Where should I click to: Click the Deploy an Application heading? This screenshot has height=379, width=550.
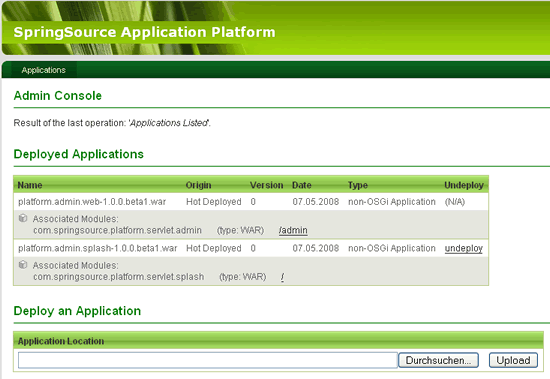[x=77, y=311]
